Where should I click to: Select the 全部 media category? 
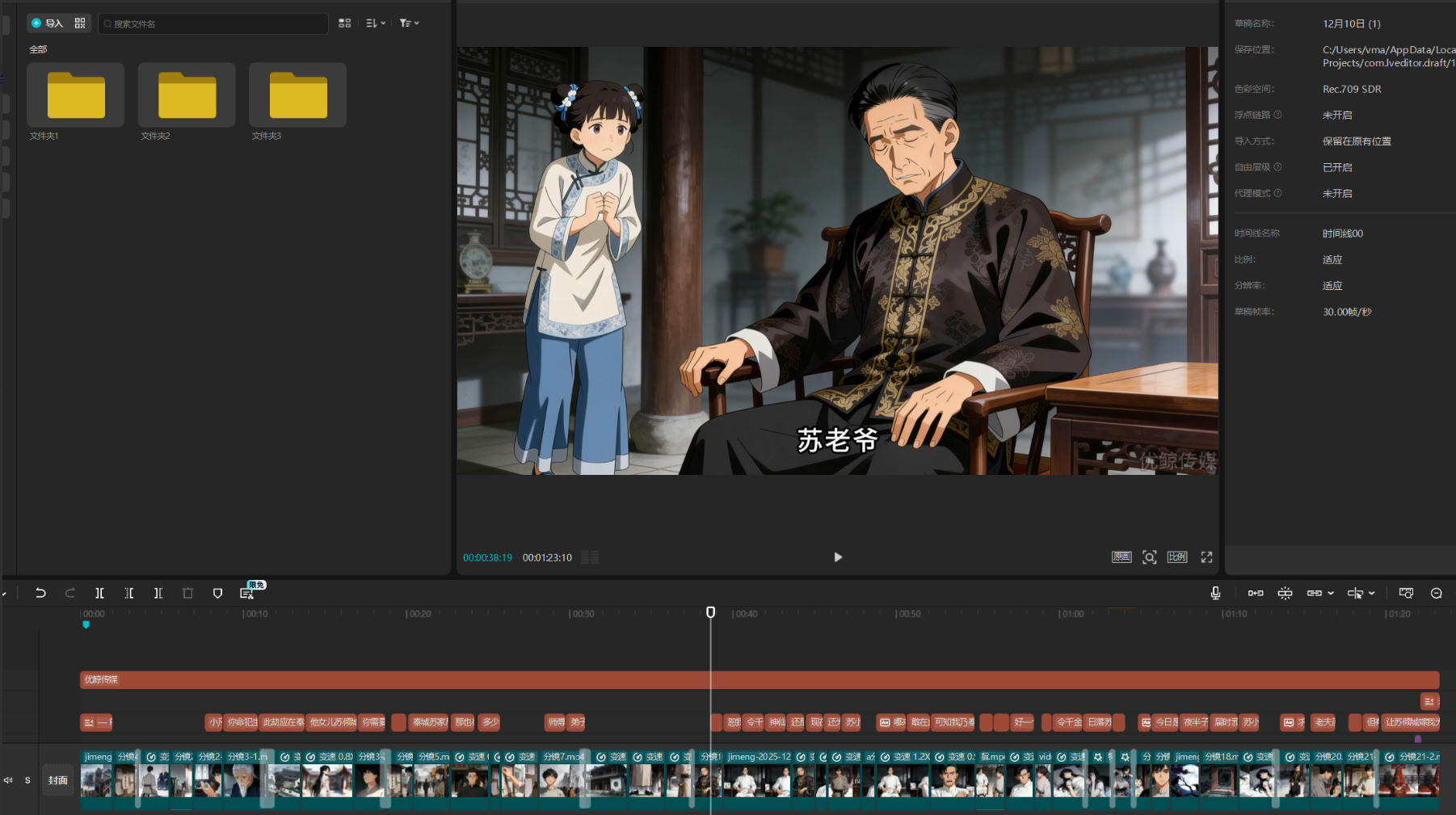[x=38, y=49]
